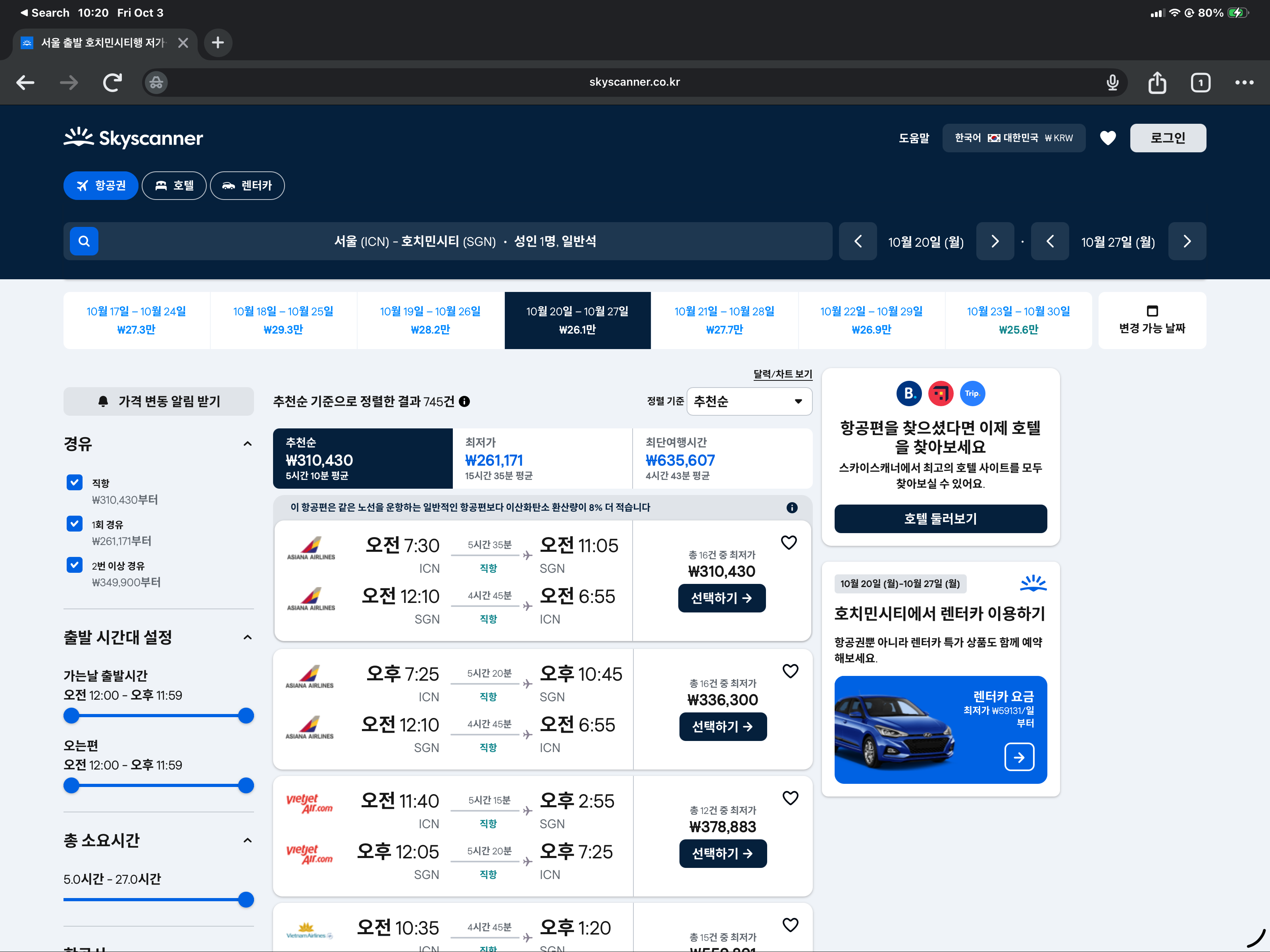The height and width of the screenshot is (952, 1270).
Task: Click the browser reload icon
Action: pos(112,82)
